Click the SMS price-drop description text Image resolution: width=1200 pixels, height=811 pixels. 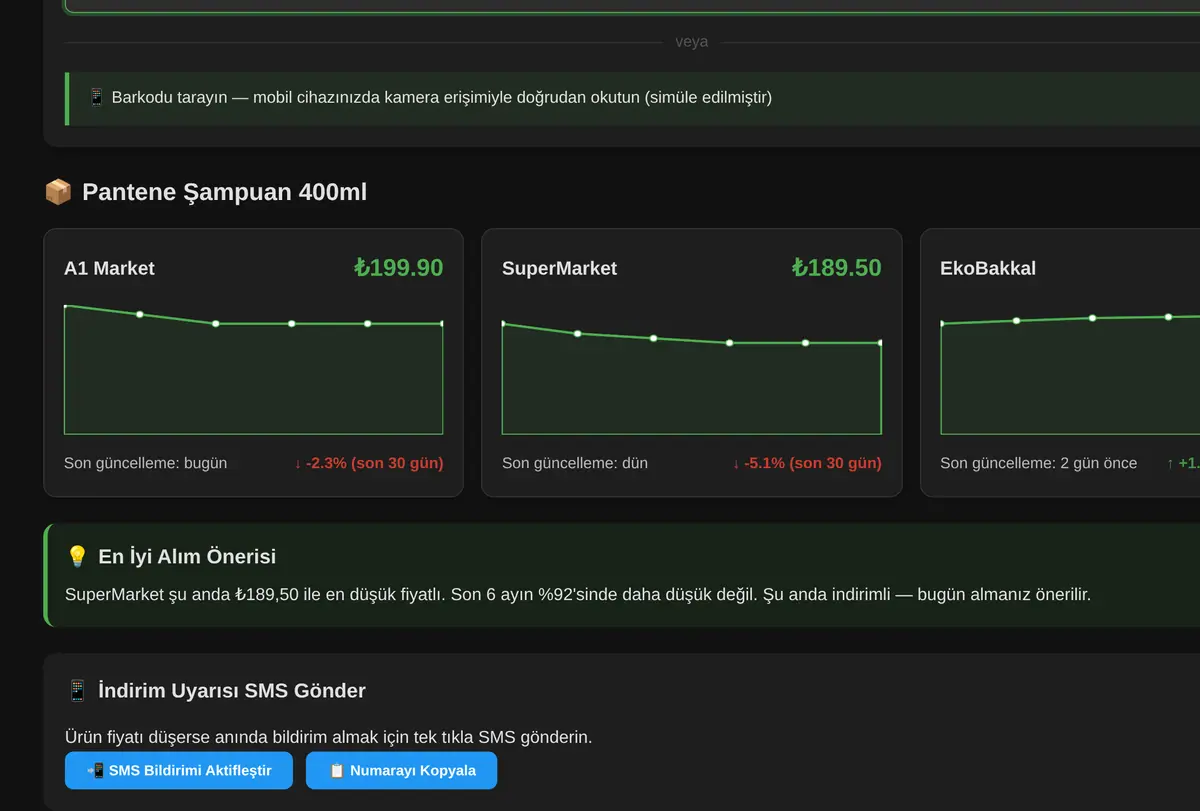[328, 737]
